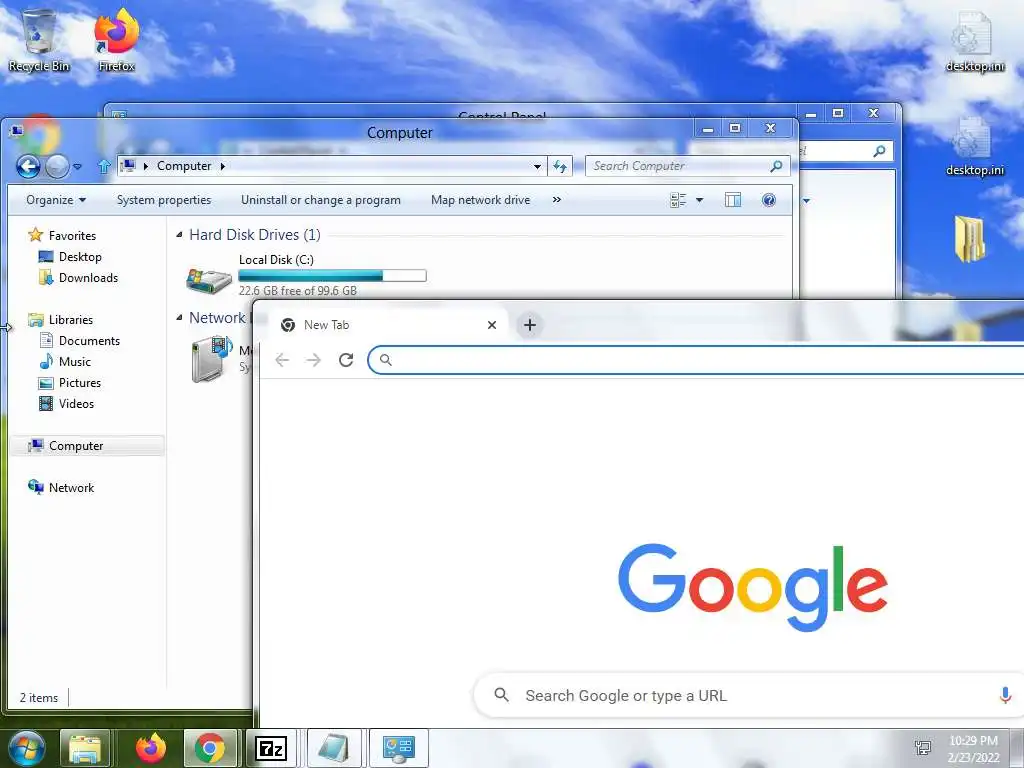
Task: Click Chrome's back arrow
Action: [x=282, y=360]
